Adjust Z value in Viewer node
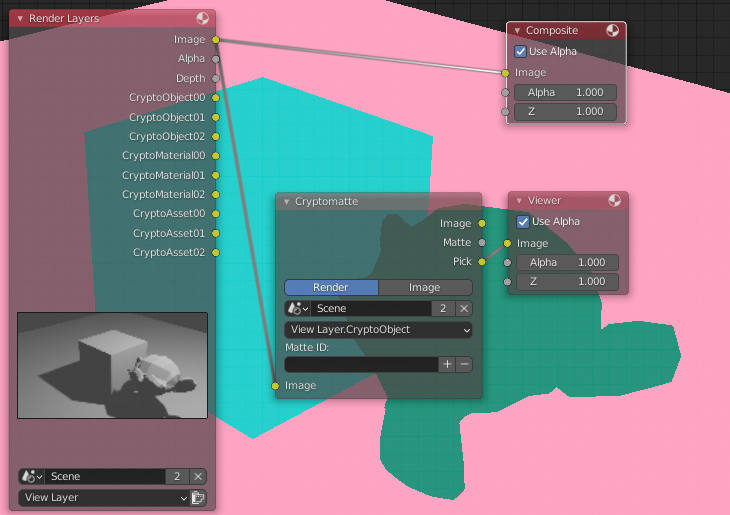 [x=568, y=282]
